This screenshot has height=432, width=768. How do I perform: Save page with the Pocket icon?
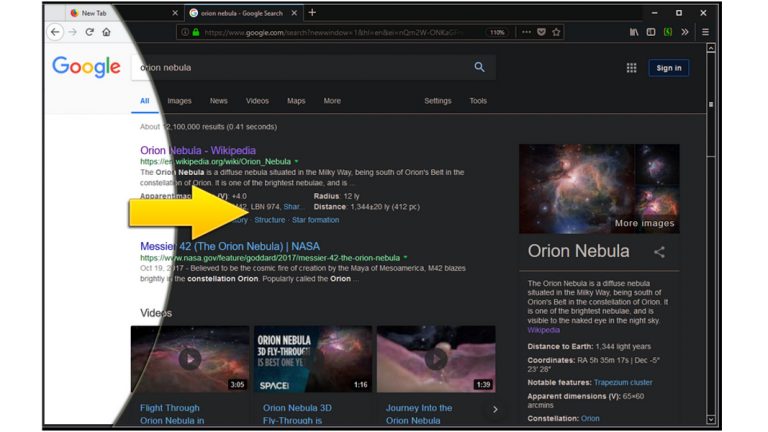[x=541, y=32]
